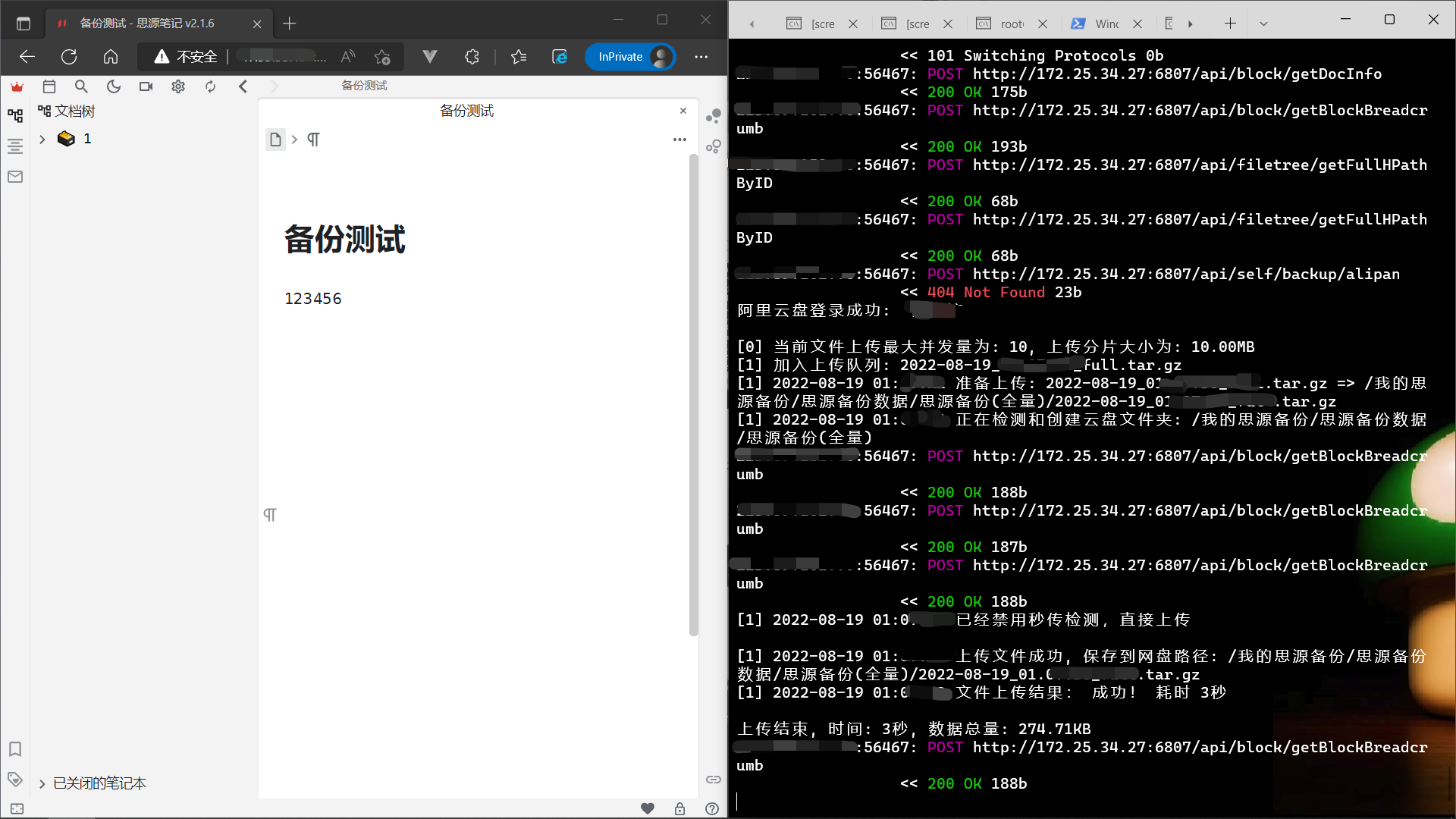1456x819 pixels.
Task: Click the sync refresh icon
Action: tap(210, 86)
